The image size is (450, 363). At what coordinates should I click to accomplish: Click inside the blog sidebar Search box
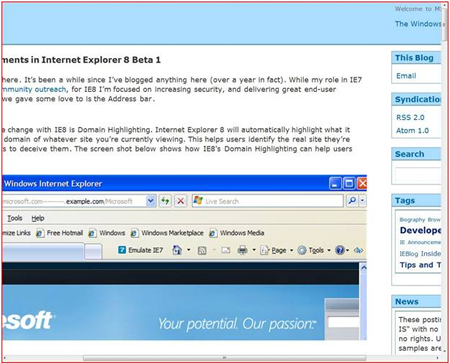click(418, 174)
